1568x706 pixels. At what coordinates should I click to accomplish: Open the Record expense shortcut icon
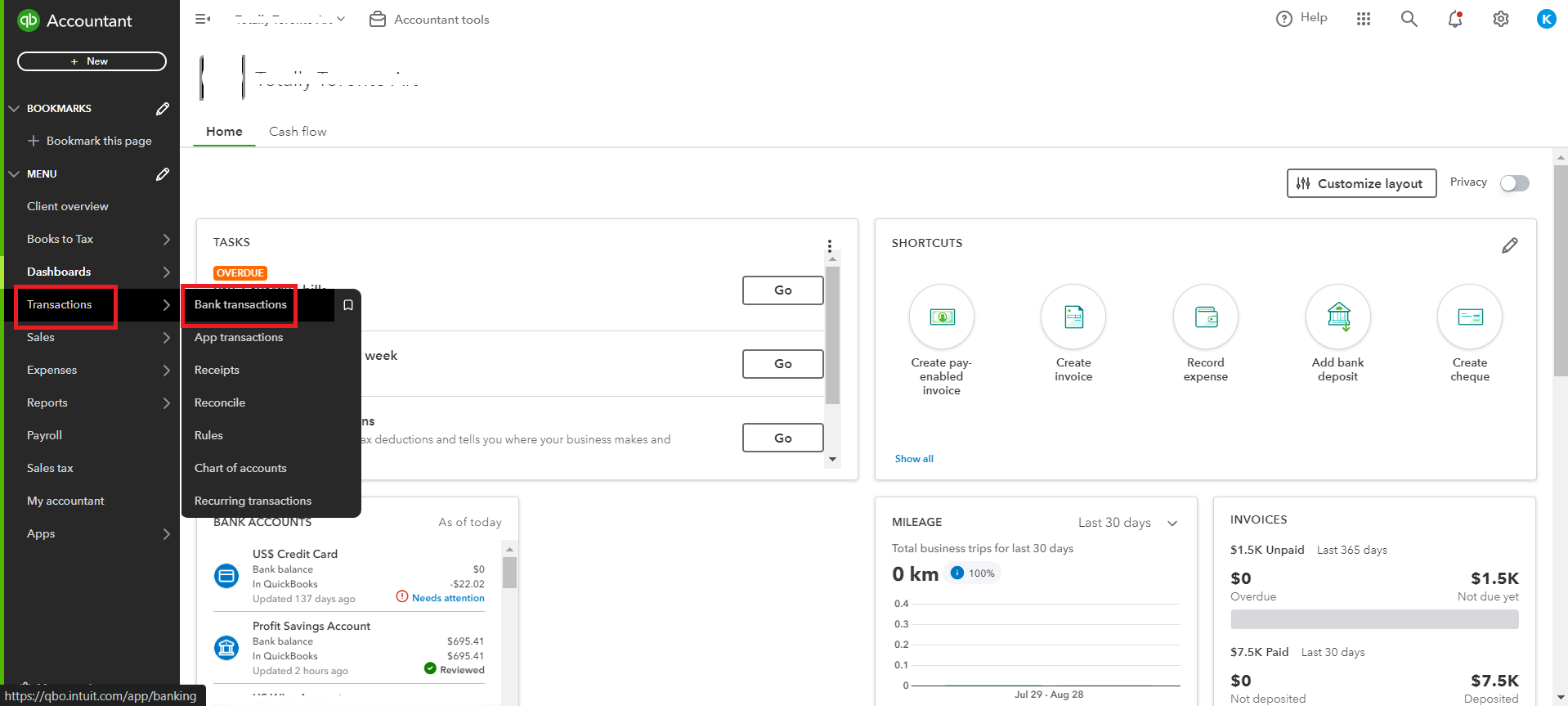click(1205, 317)
